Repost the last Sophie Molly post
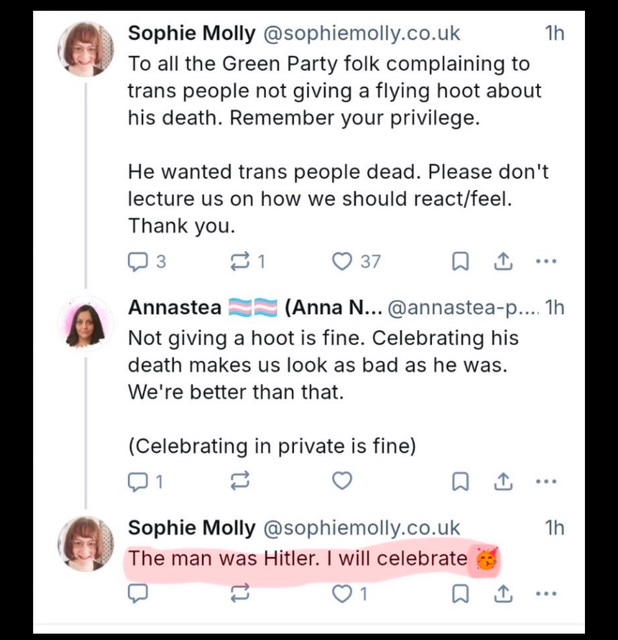Image resolution: width=618 pixels, height=640 pixels. coord(239,593)
